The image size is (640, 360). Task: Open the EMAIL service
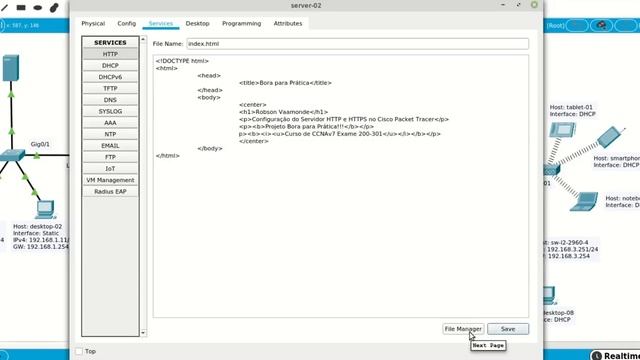coord(110,145)
